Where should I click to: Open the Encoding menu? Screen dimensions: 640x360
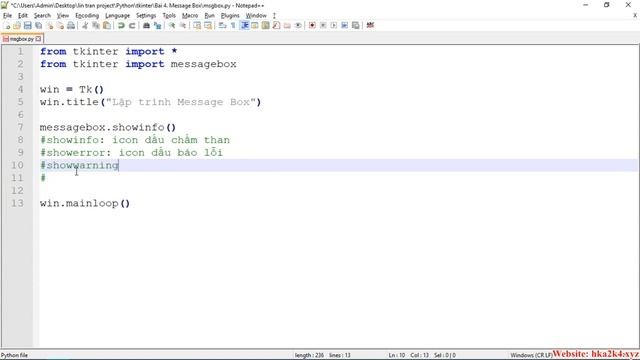click(x=87, y=16)
